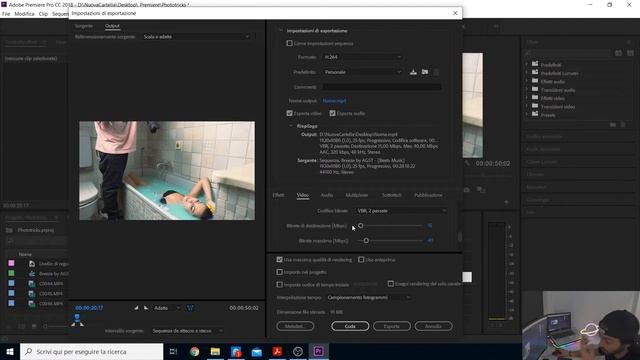The height and width of the screenshot is (360, 640).
Task: Open File Explorer from the taskbar
Action: pyautogui.click(x=215, y=351)
